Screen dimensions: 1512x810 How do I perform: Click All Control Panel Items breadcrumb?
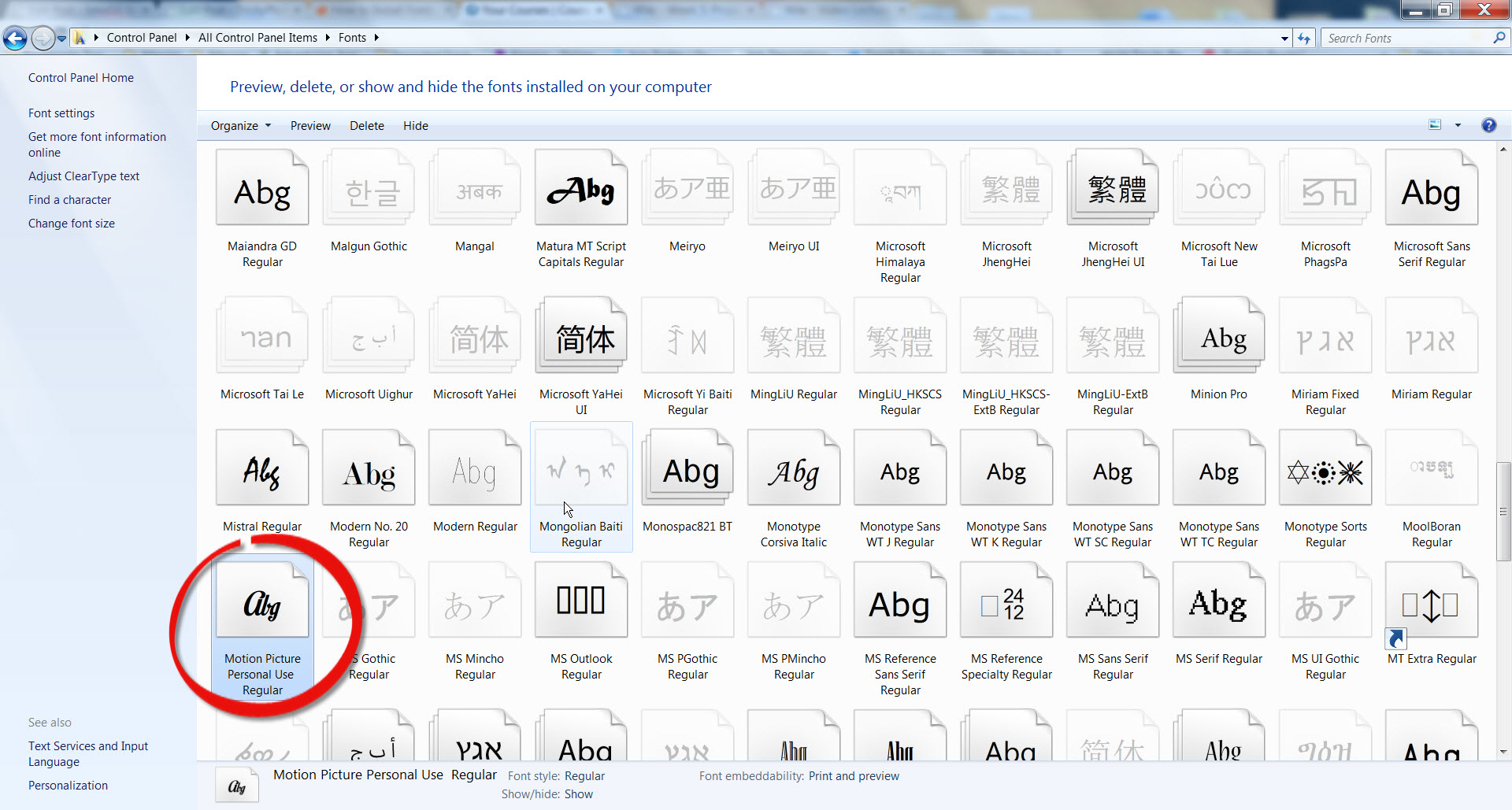(x=258, y=38)
